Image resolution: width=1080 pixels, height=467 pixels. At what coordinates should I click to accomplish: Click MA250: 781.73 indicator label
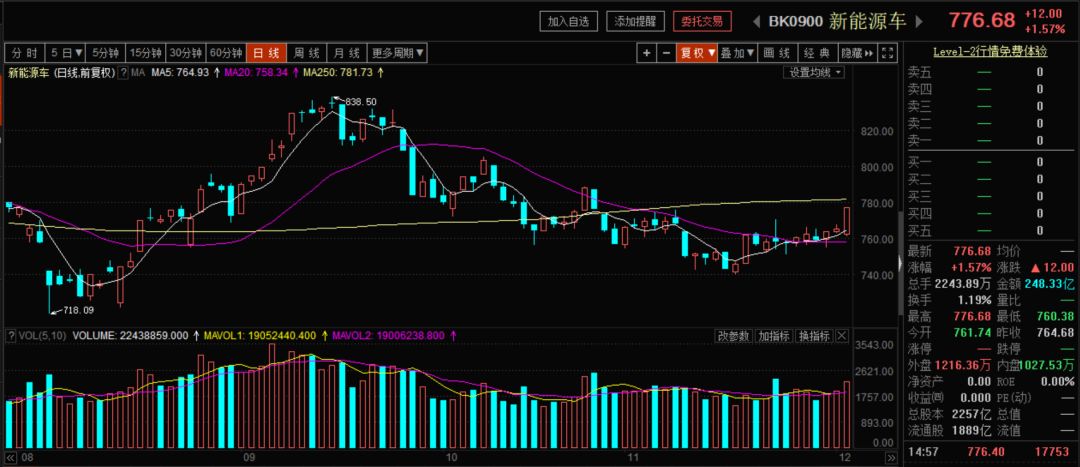pyautogui.click(x=338, y=72)
